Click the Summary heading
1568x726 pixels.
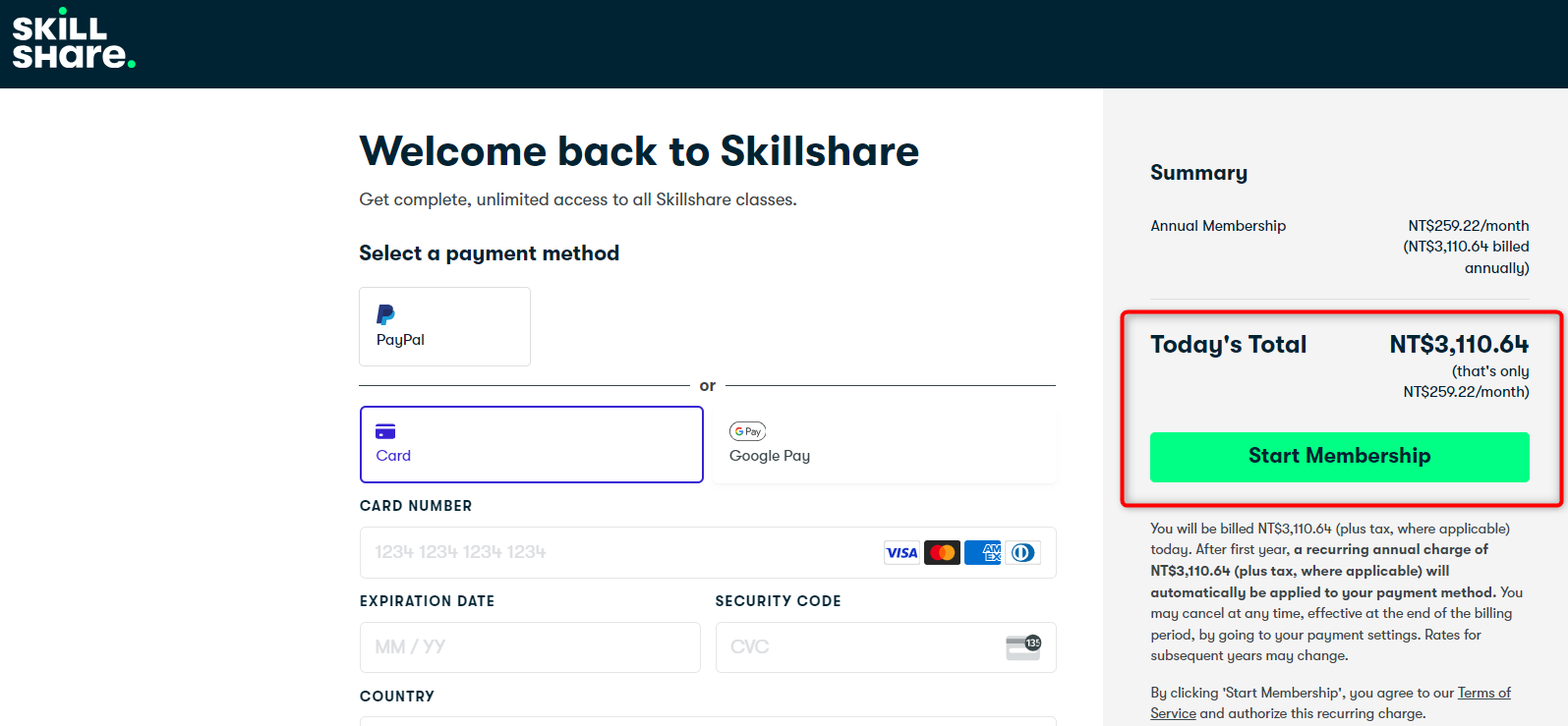coord(1198,173)
